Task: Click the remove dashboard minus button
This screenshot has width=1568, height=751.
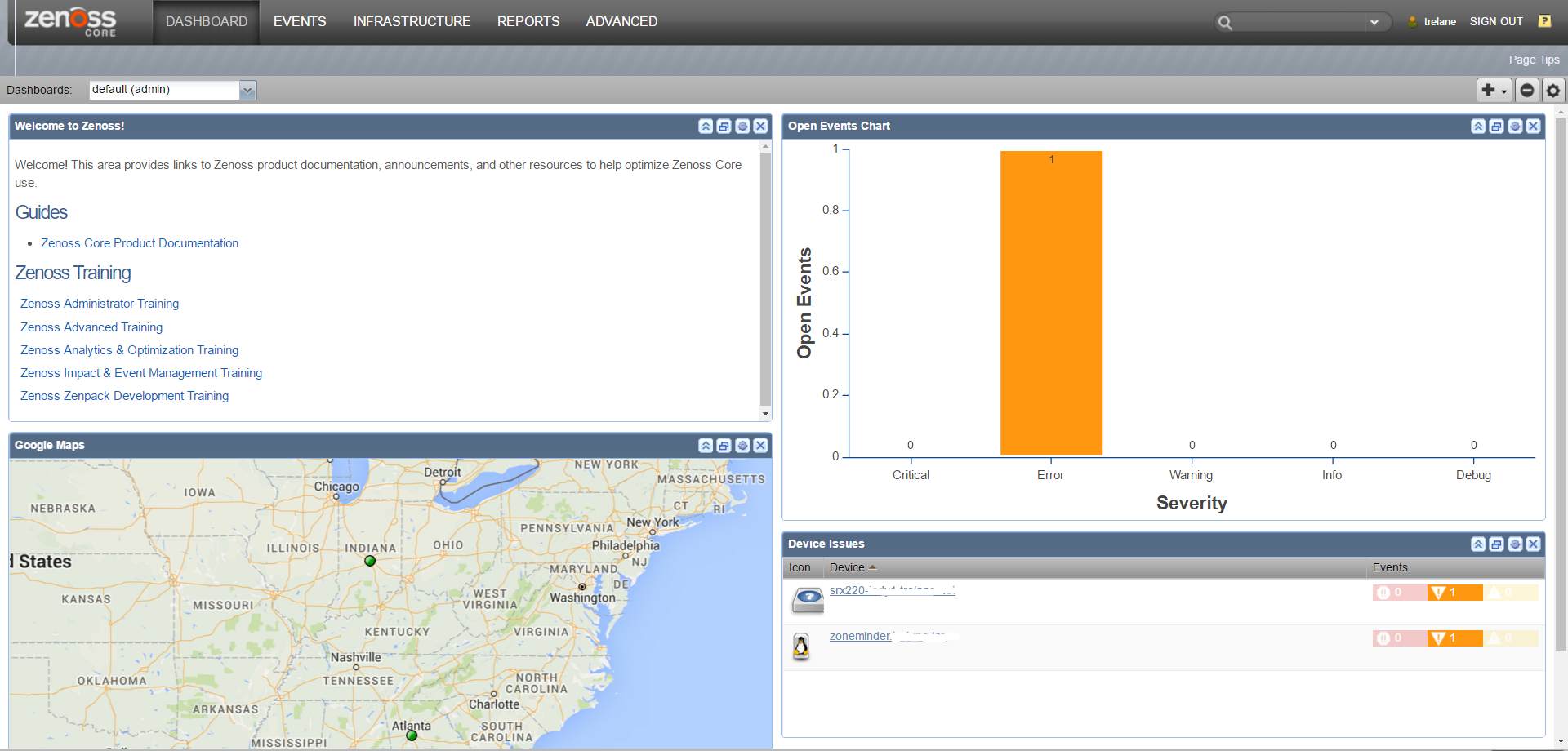Action: pos(1526,90)
